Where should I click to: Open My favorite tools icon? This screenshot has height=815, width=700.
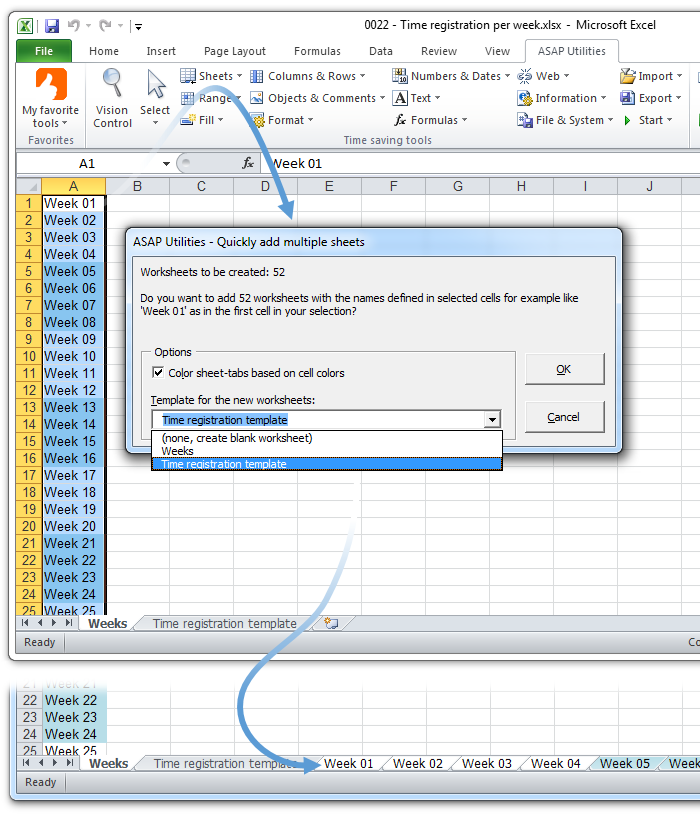[x=50, y=84]
